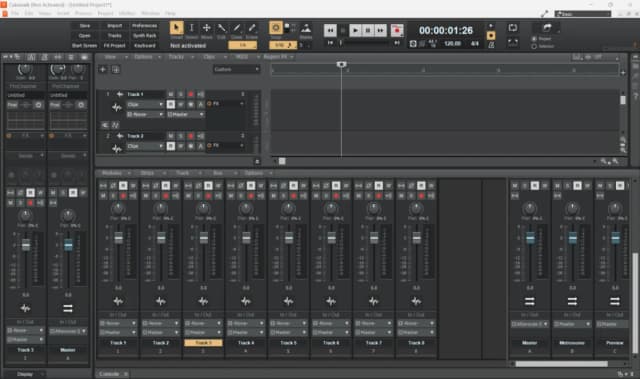Click the Synth Rack button

144,35
